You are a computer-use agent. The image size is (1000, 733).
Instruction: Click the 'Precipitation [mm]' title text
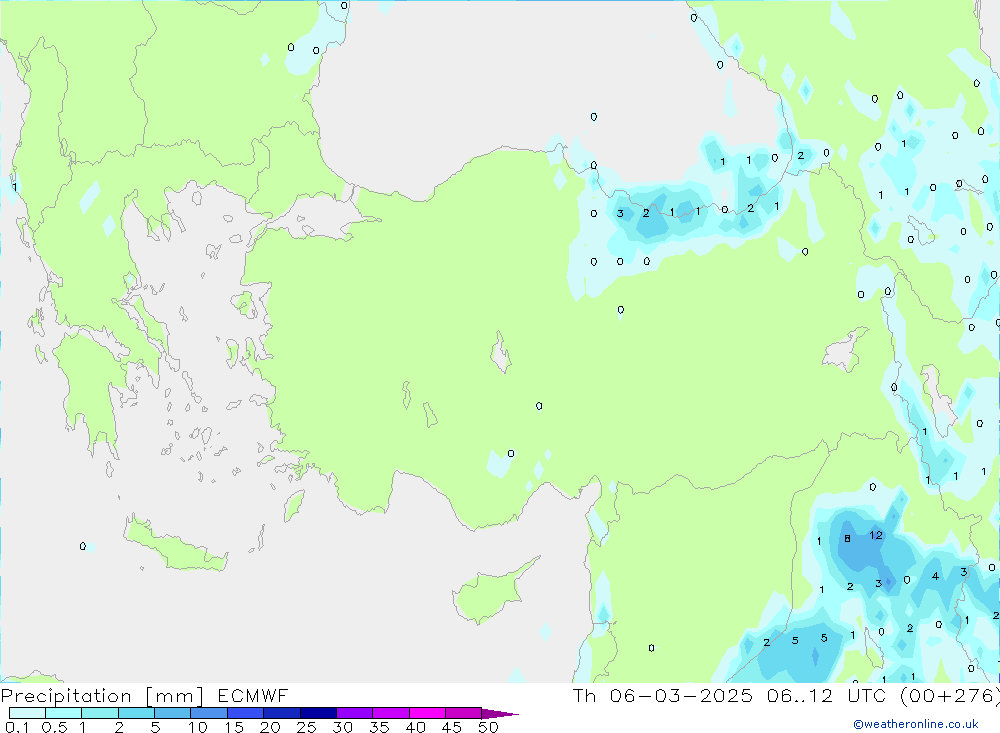102,696
